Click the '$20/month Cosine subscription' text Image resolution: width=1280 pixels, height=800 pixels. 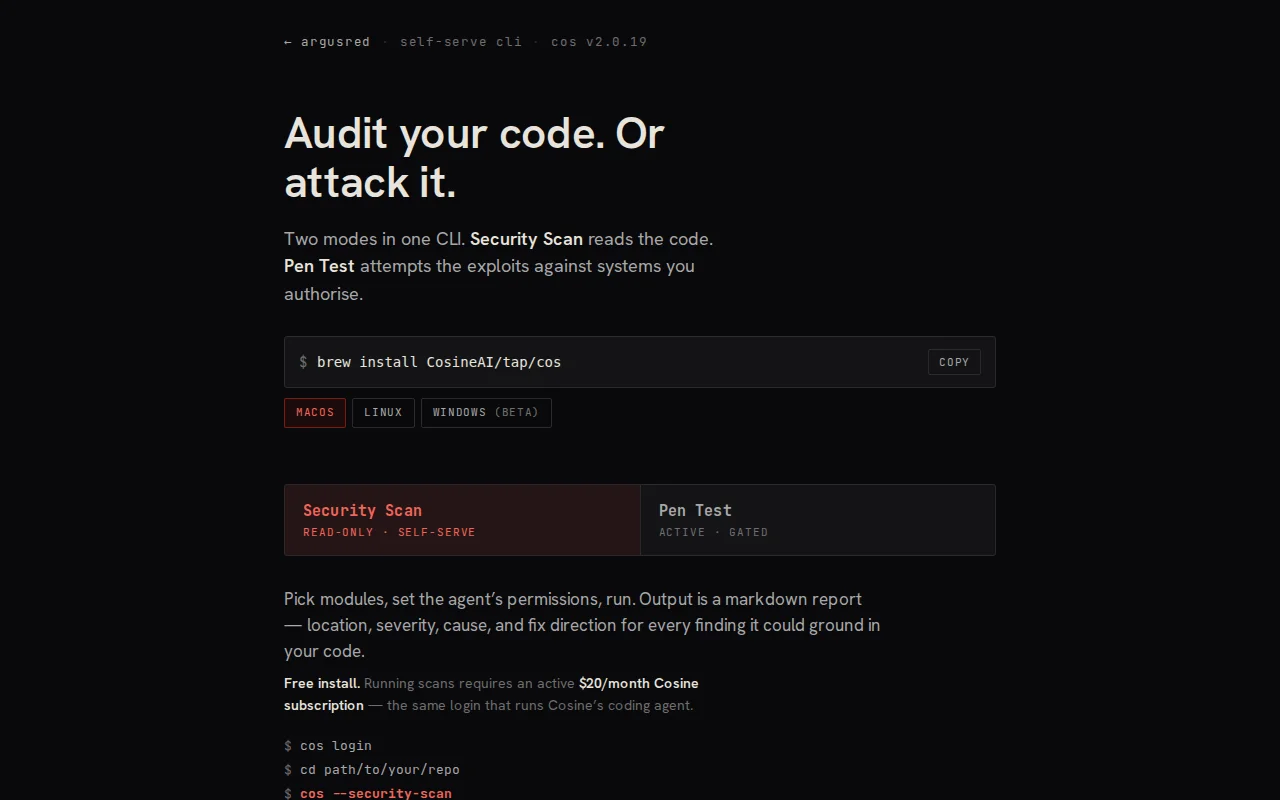coord(491,694)
